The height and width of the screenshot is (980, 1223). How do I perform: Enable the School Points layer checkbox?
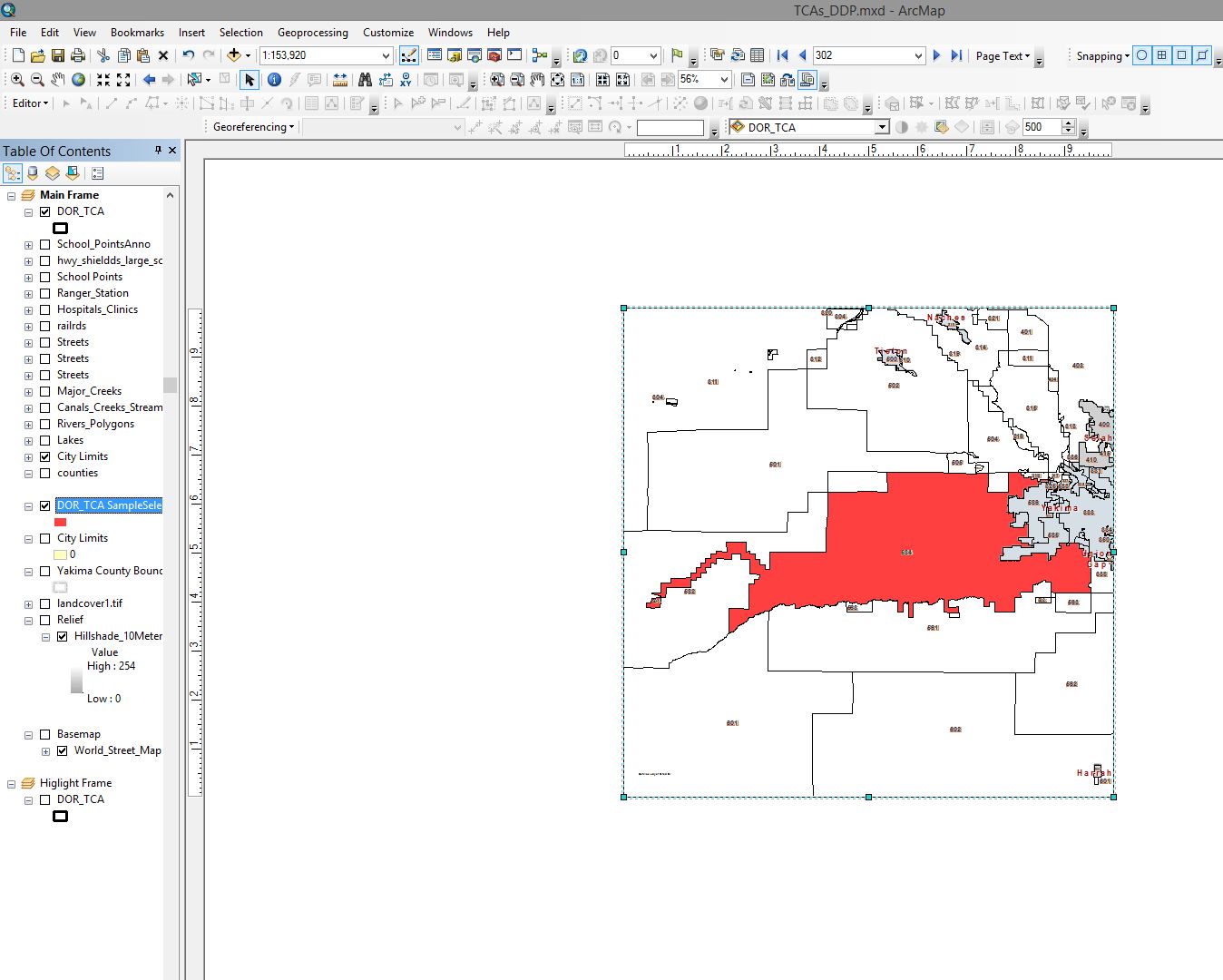45,277
